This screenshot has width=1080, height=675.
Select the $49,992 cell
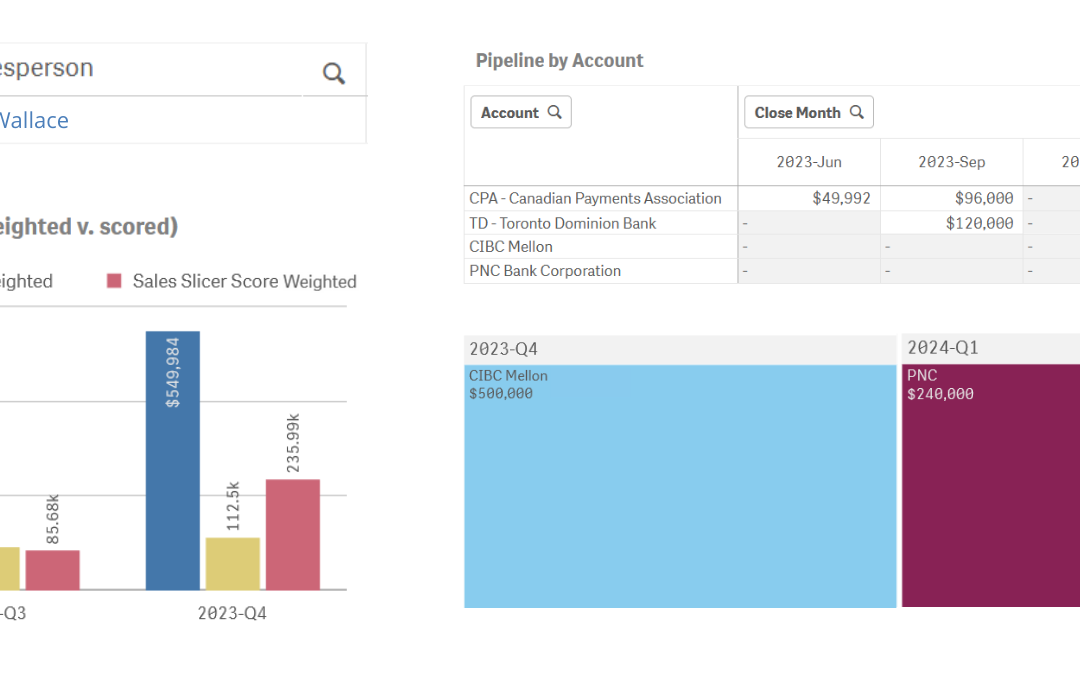coord(809,198)
